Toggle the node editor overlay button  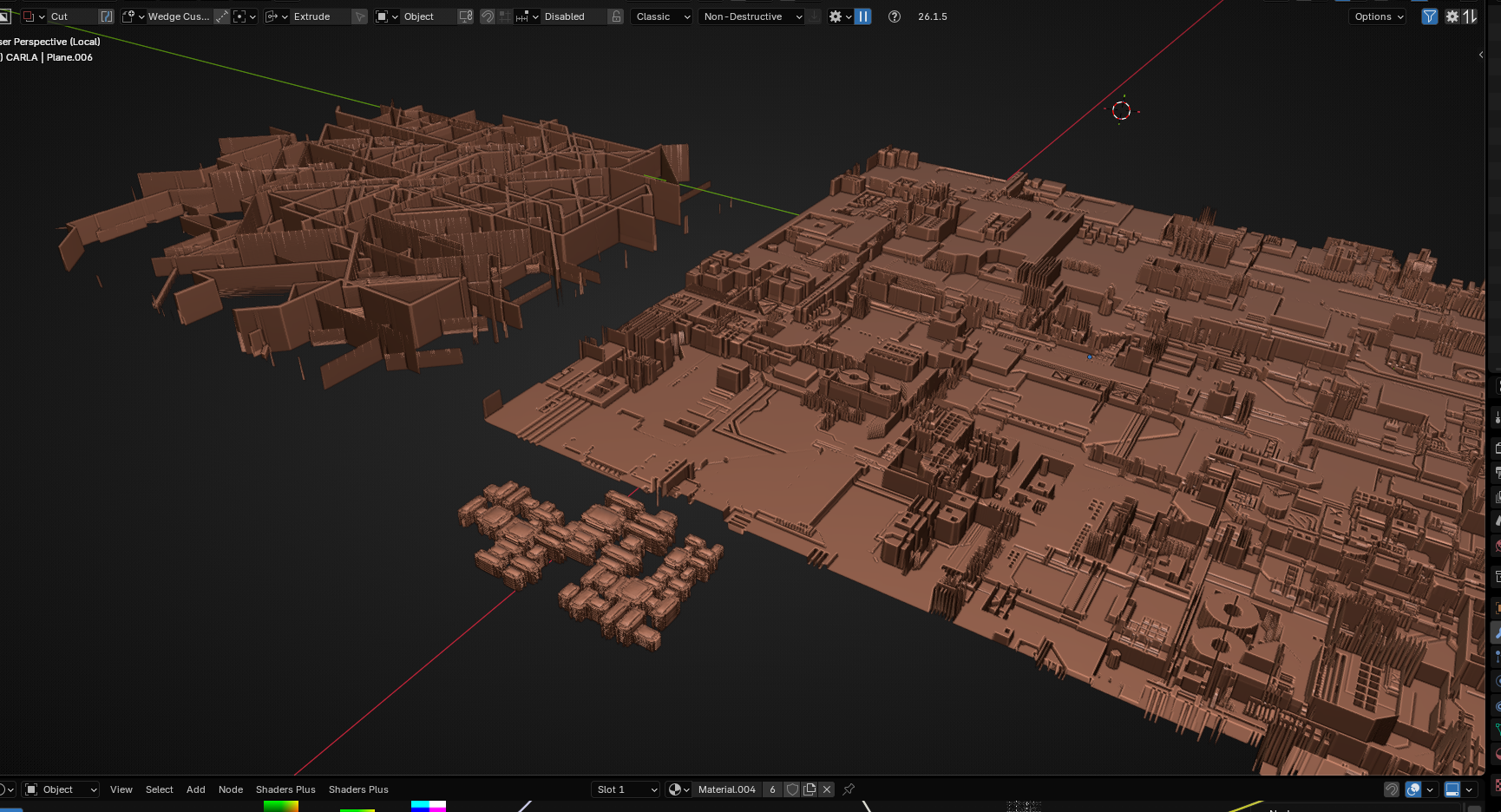point(1413,789)
